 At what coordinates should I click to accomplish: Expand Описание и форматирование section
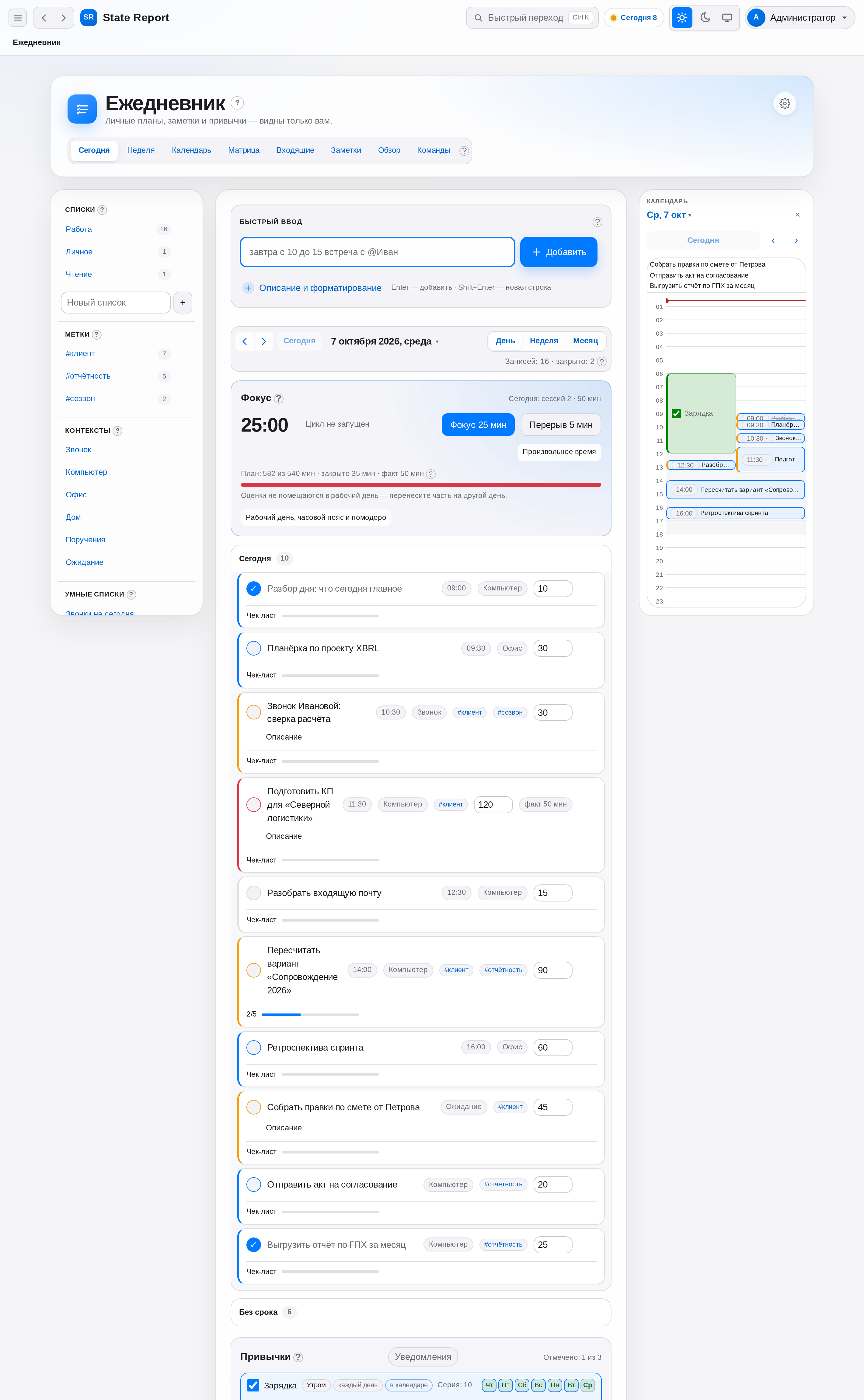312,288
